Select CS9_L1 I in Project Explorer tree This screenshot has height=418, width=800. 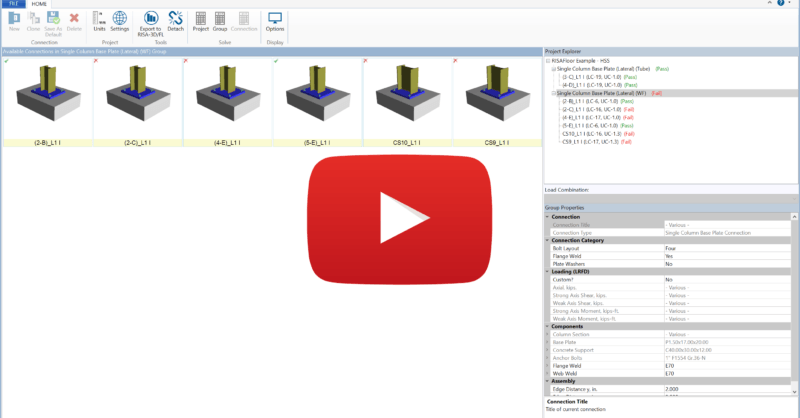tap(590, 141)
